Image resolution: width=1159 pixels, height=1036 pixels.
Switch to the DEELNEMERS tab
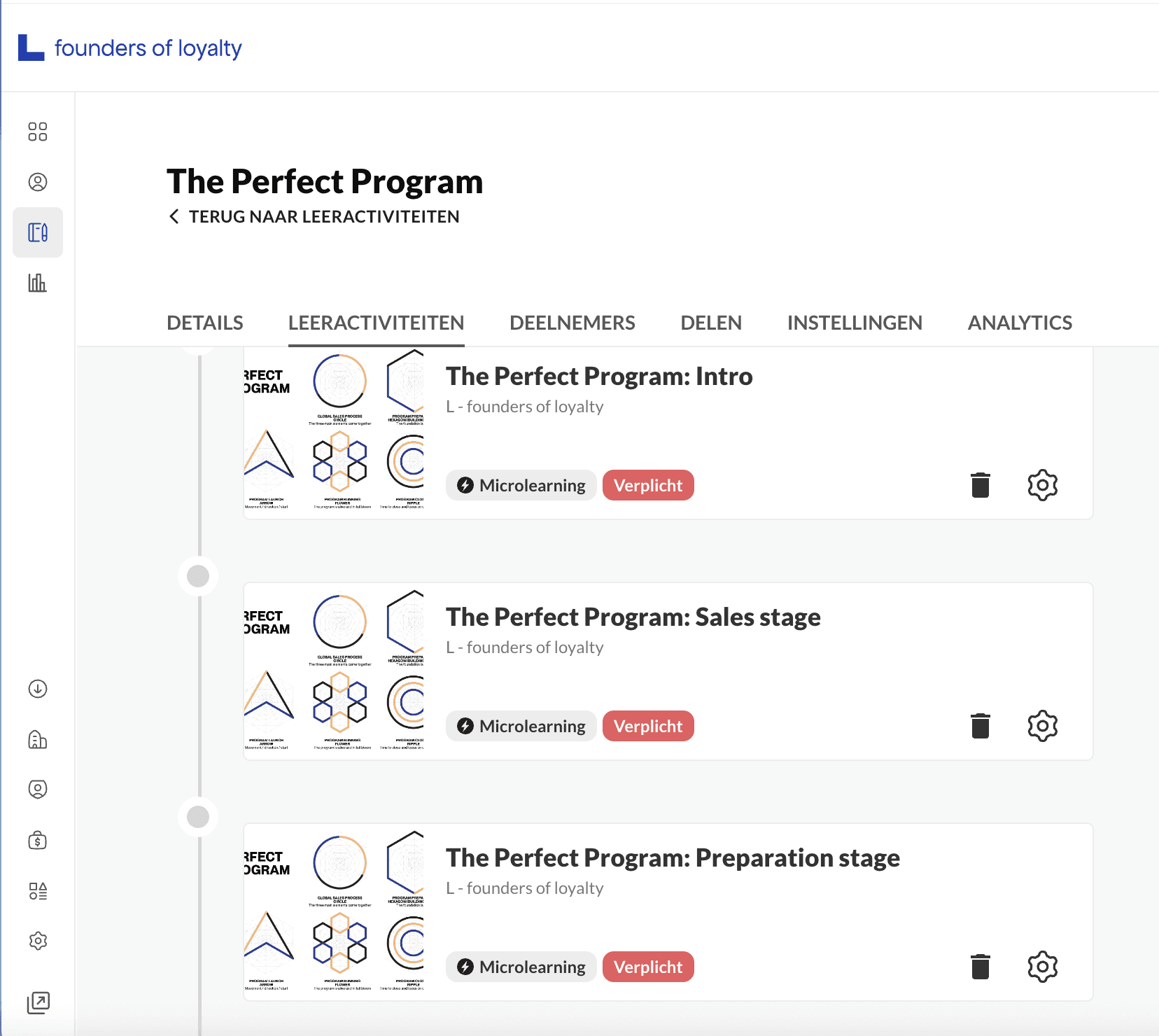(572, 323)
